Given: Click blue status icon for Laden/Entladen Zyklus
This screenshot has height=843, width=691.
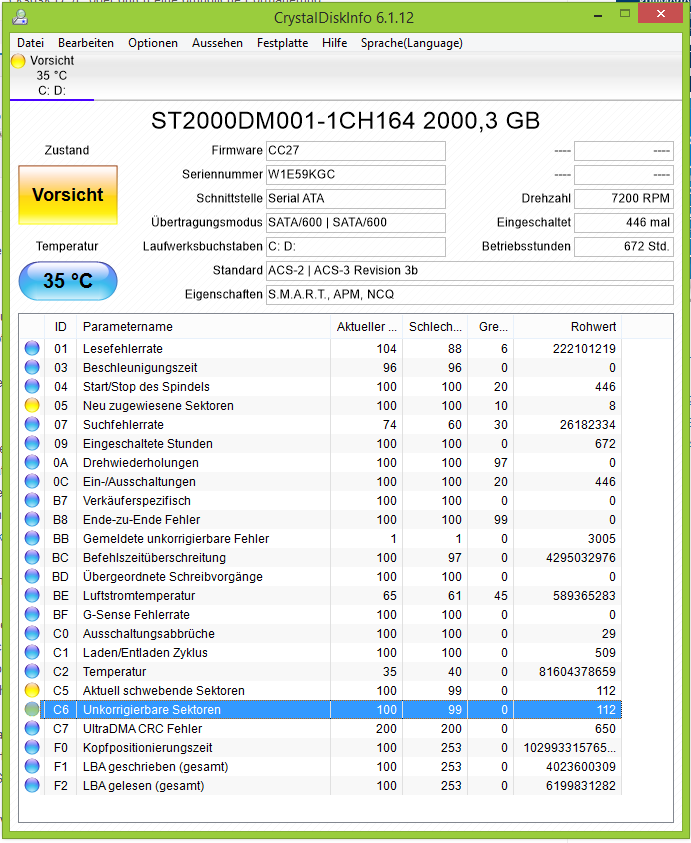Looking at the screenshot, I should (32, 652).
